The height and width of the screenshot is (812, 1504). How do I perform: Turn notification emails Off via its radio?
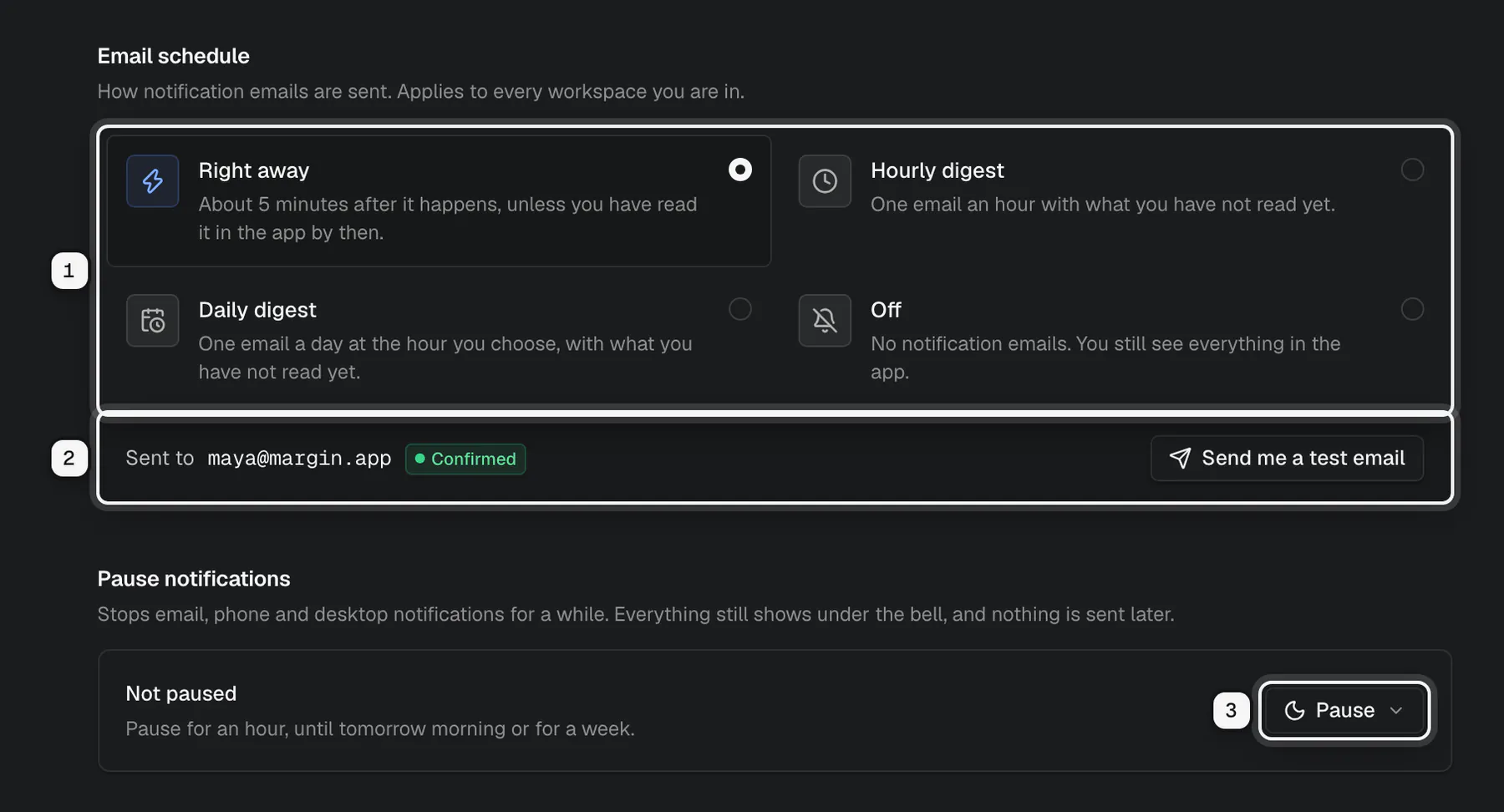pos(1412,309)
